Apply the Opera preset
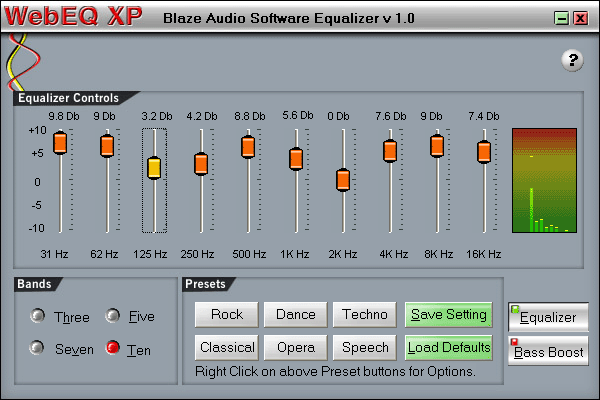600x400 pixels. click(x=295, y=348)
